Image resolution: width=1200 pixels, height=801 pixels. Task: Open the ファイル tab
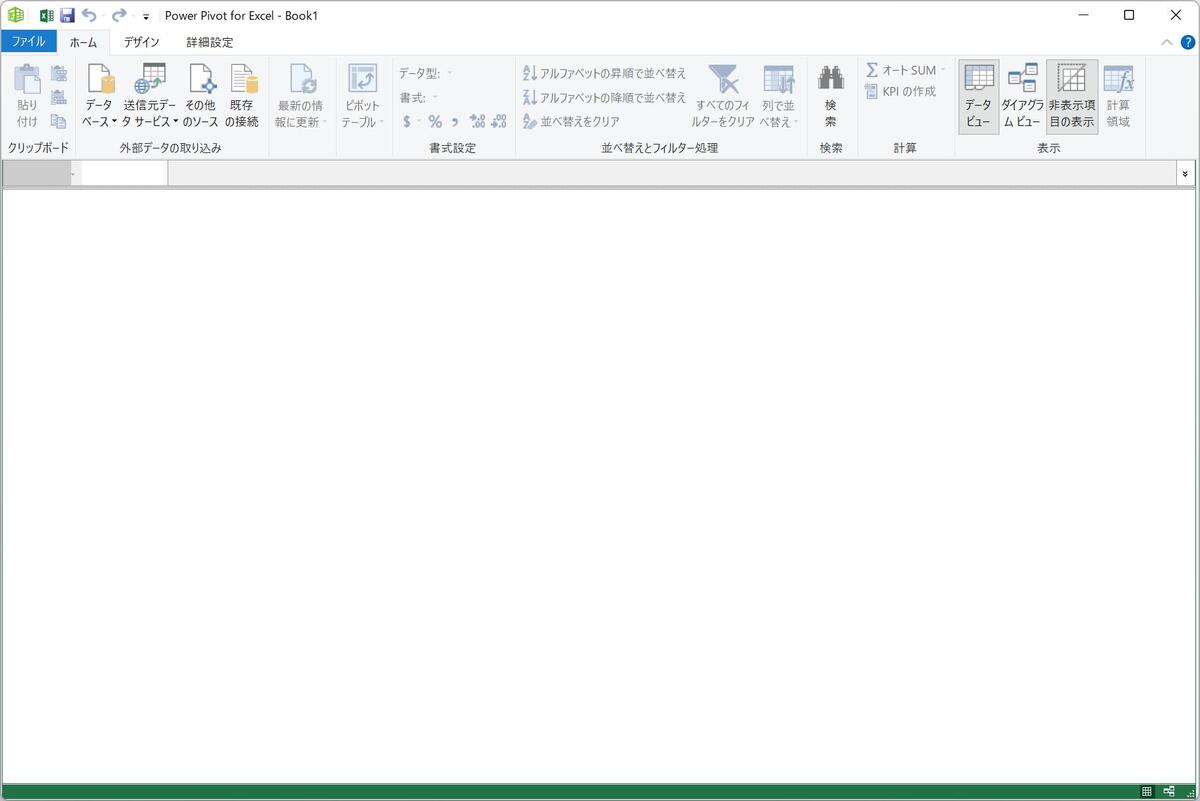pyautogui.click(x=29, y=42)
